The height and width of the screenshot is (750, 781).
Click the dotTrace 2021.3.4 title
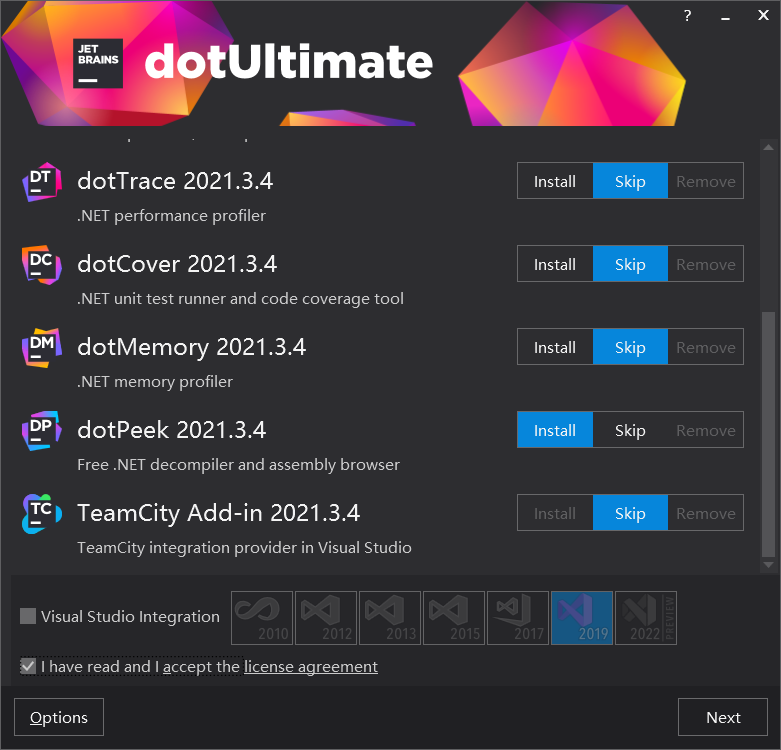tap(175, 181)
